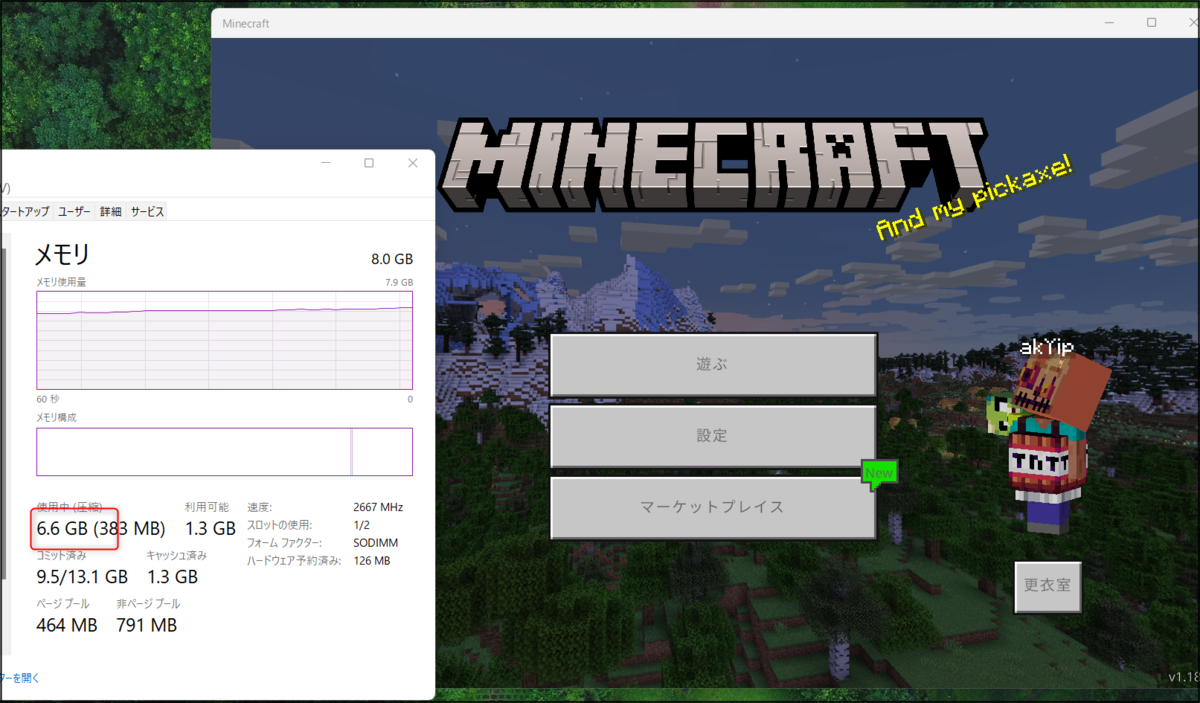Image resolution: width=1200 pixels, height=703 pixels.
Task: Click the メモリ heading in Task Manager
Action: point(63,254)
